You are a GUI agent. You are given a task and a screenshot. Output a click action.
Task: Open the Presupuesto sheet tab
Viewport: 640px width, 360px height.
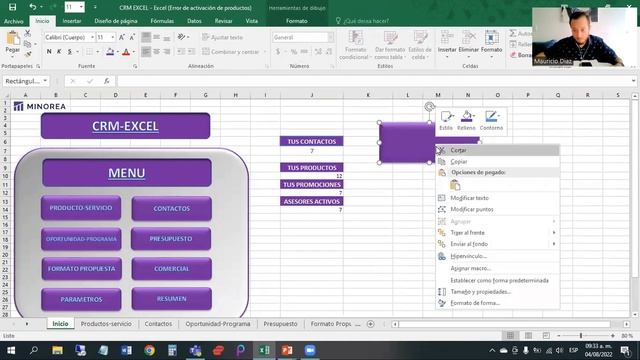pyautogui.click(x=280, y=324)
